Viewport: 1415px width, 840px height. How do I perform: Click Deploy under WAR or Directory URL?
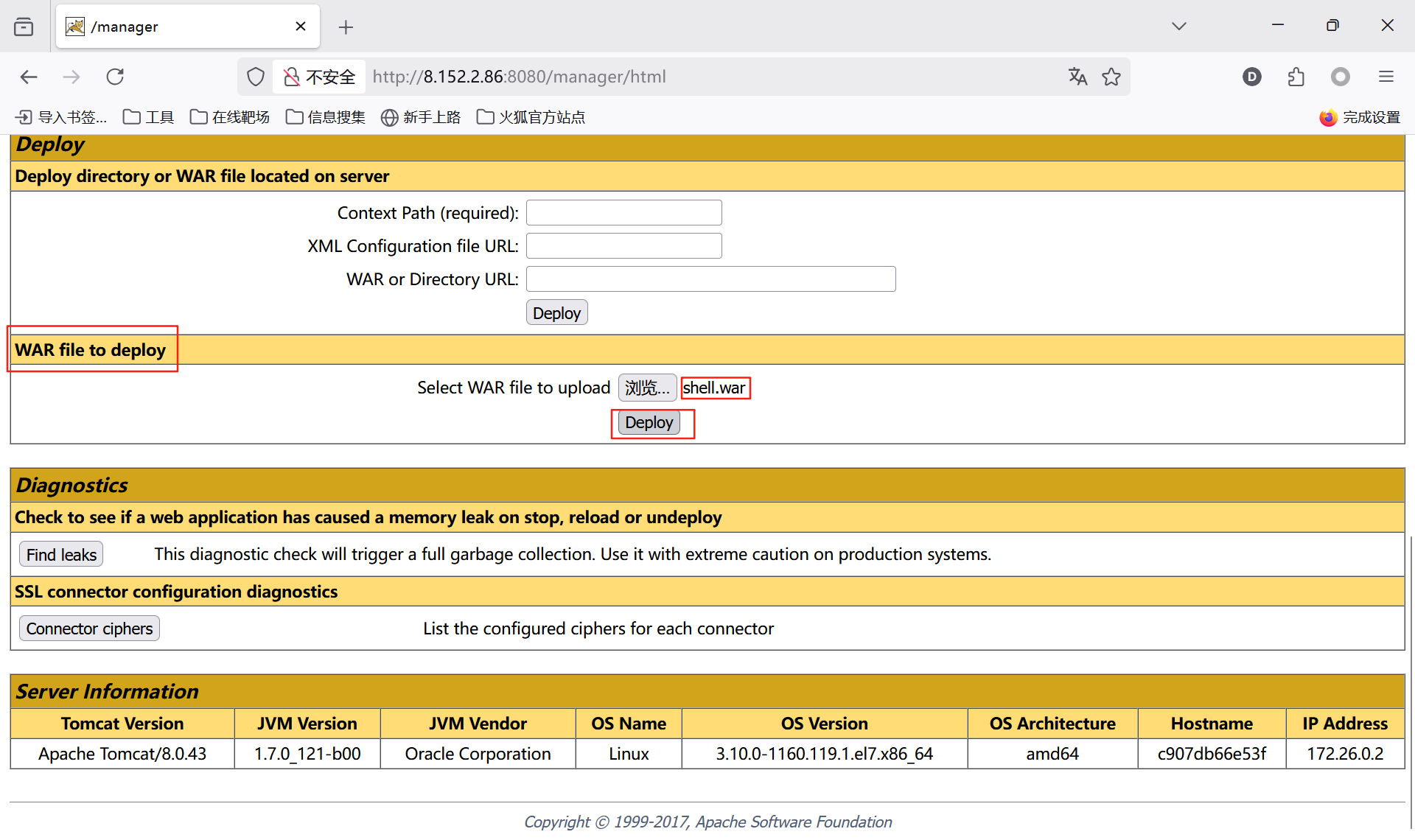coord(557,313)
